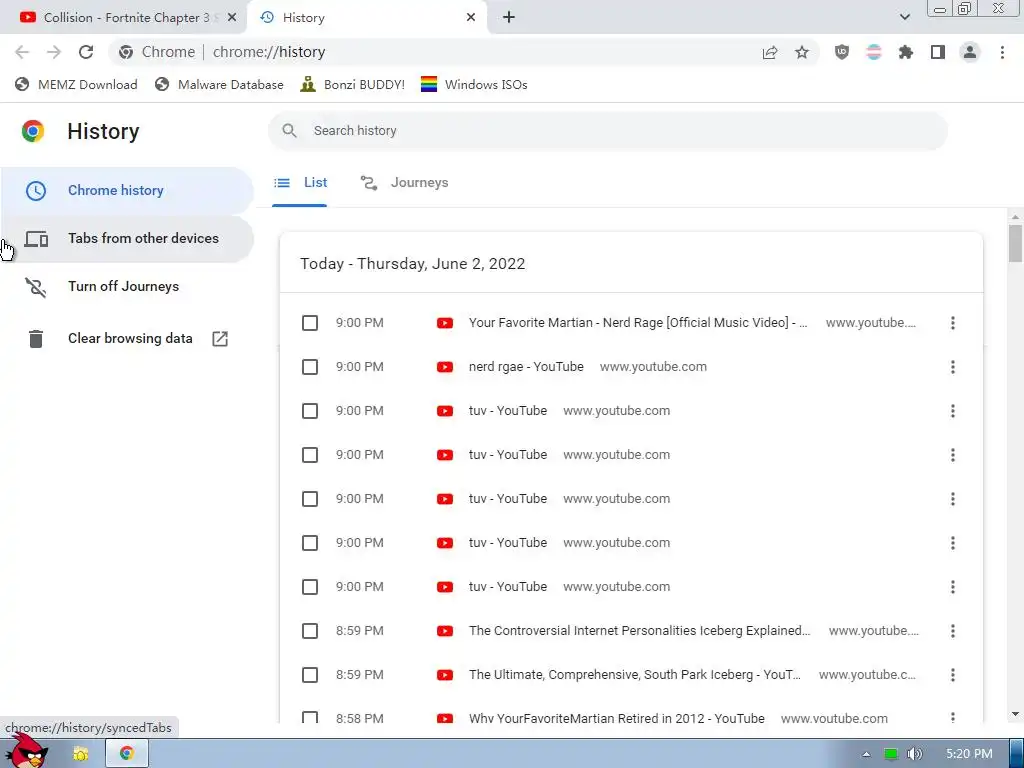Open a new tab with the plus button
Viewport: 1024px width, 768px height.
[509, 18]
